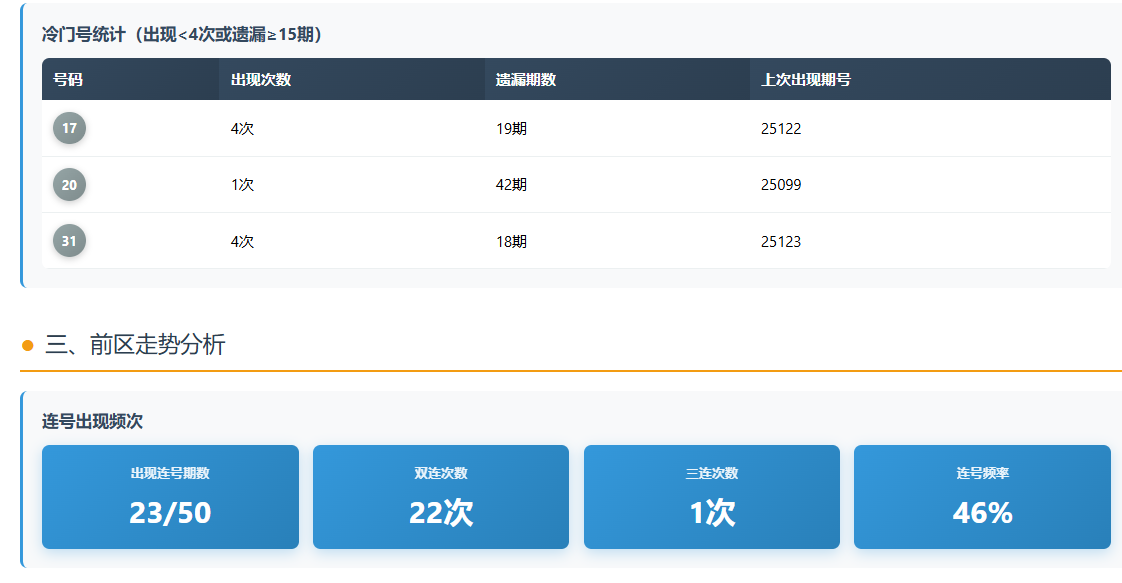
Task: Click the 遗漏期数 column header
Action: (617, 79)
